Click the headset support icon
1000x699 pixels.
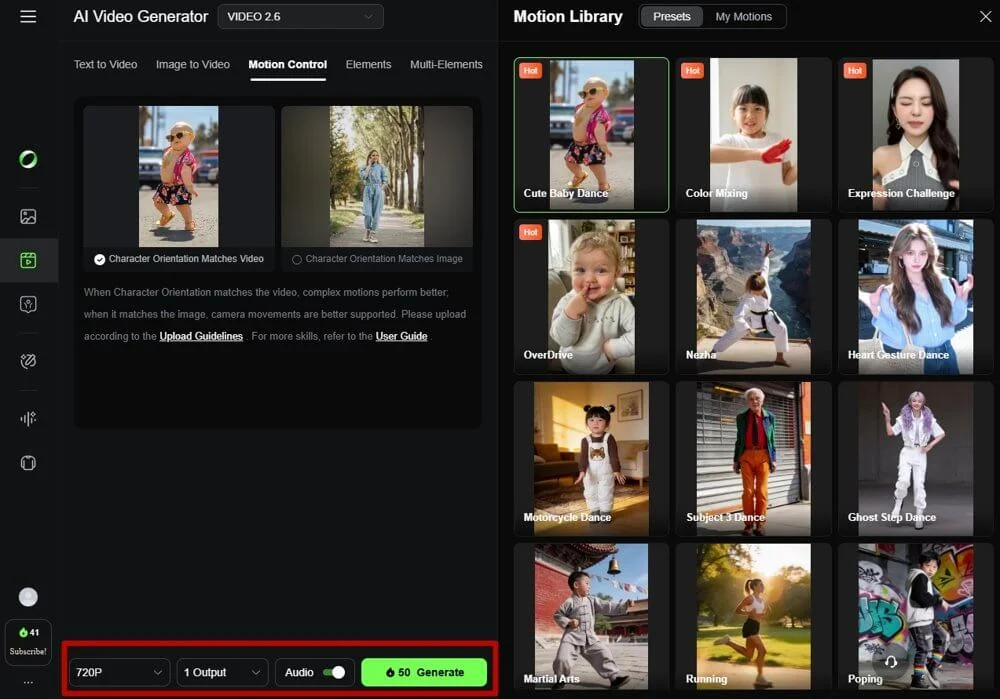click(x=890, y=661)
